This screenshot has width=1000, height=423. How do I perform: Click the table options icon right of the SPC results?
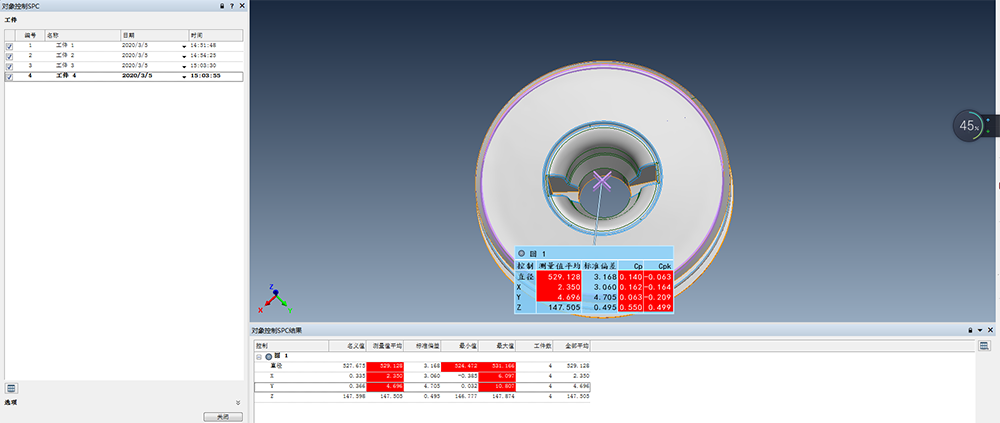pos(985,345)
